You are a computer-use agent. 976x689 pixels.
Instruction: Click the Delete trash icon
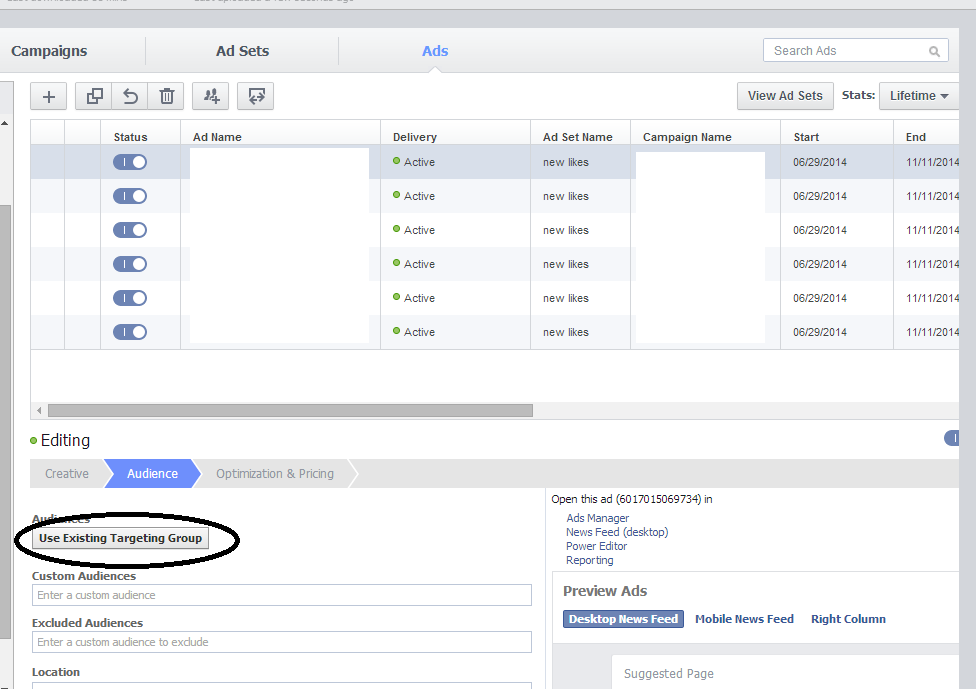point(166,96)
